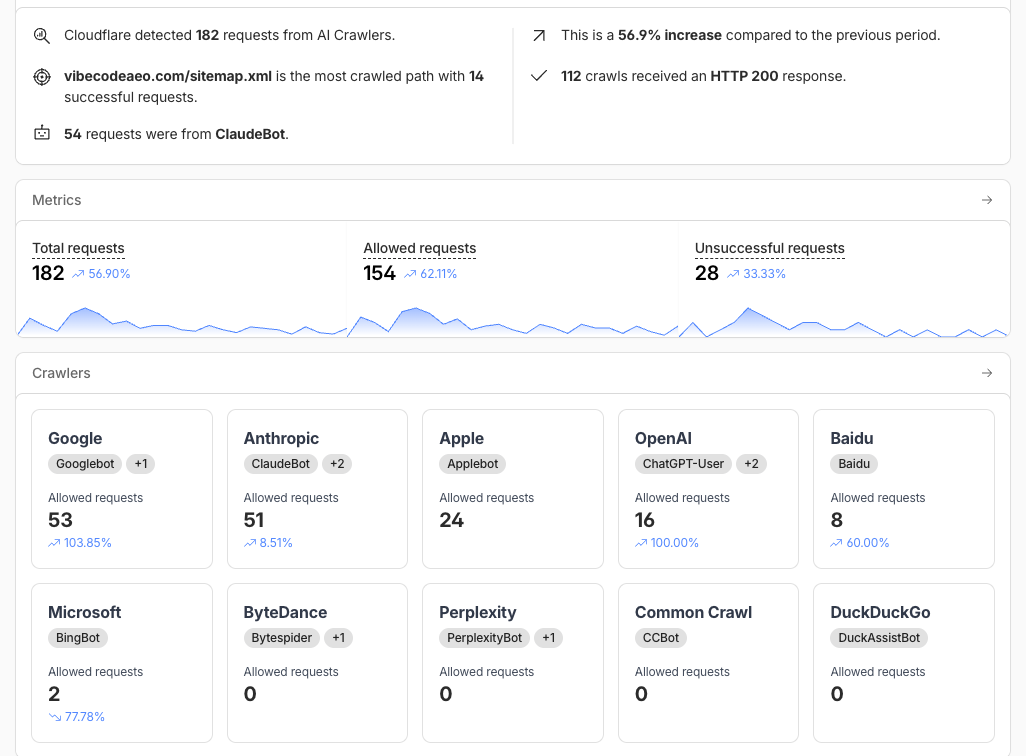Select the CCBot tag
The image size is (1026, 756).
[x=660, y=638]
